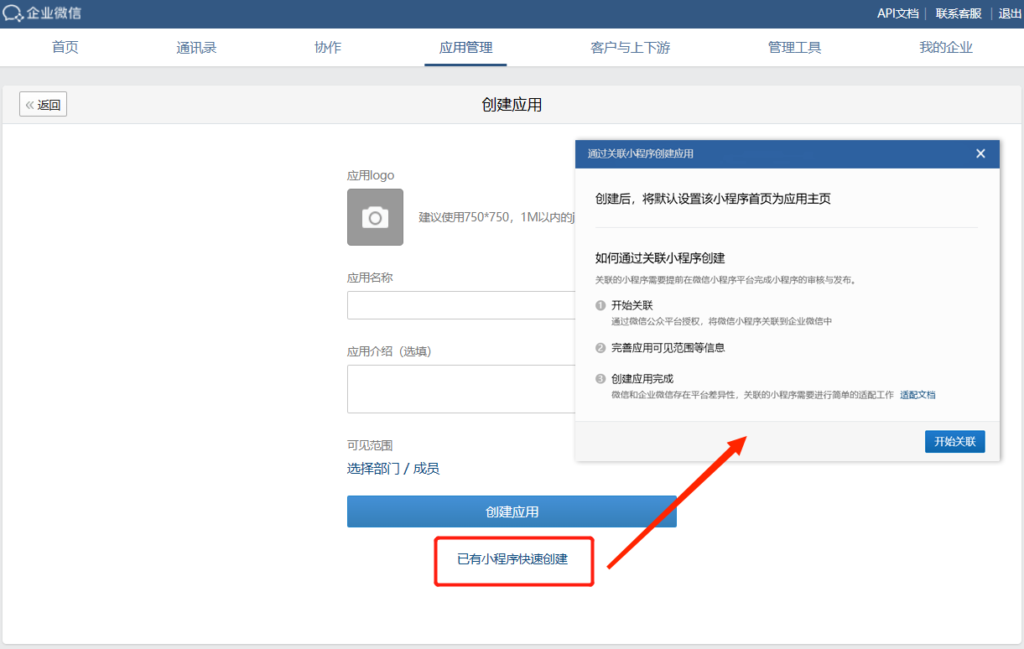This screenshot has height=649, width=1024.
Task: Open the 协作 tab
Action: point(327,47)
